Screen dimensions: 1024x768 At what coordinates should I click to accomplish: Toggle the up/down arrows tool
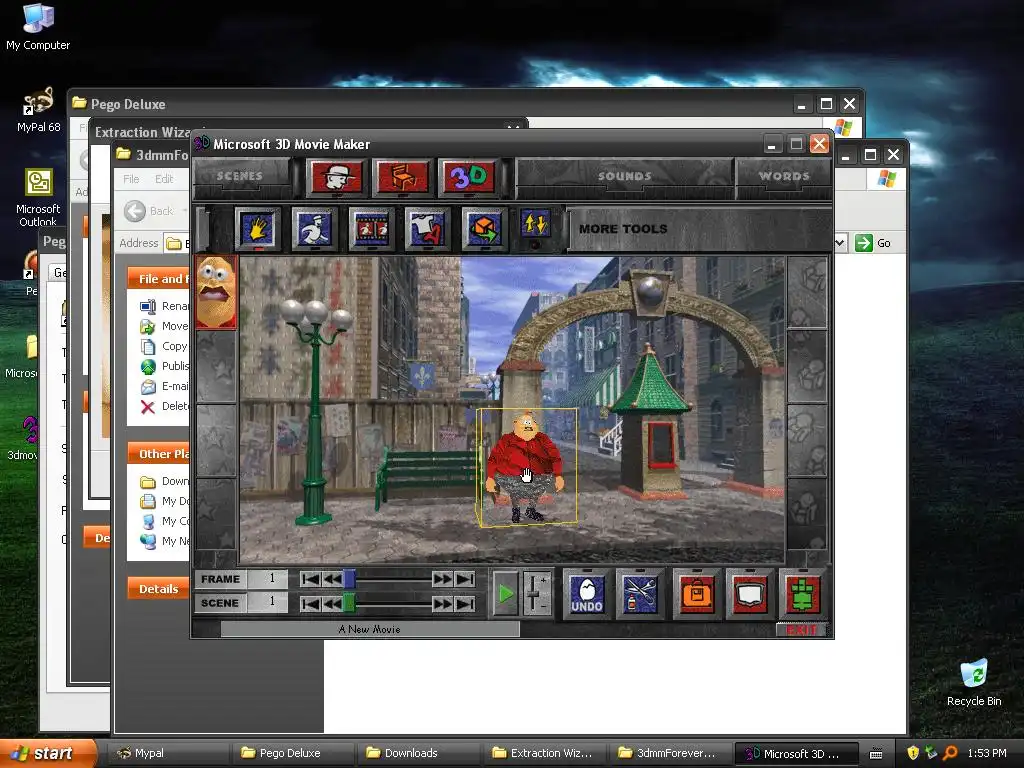(x=536, y=225)
